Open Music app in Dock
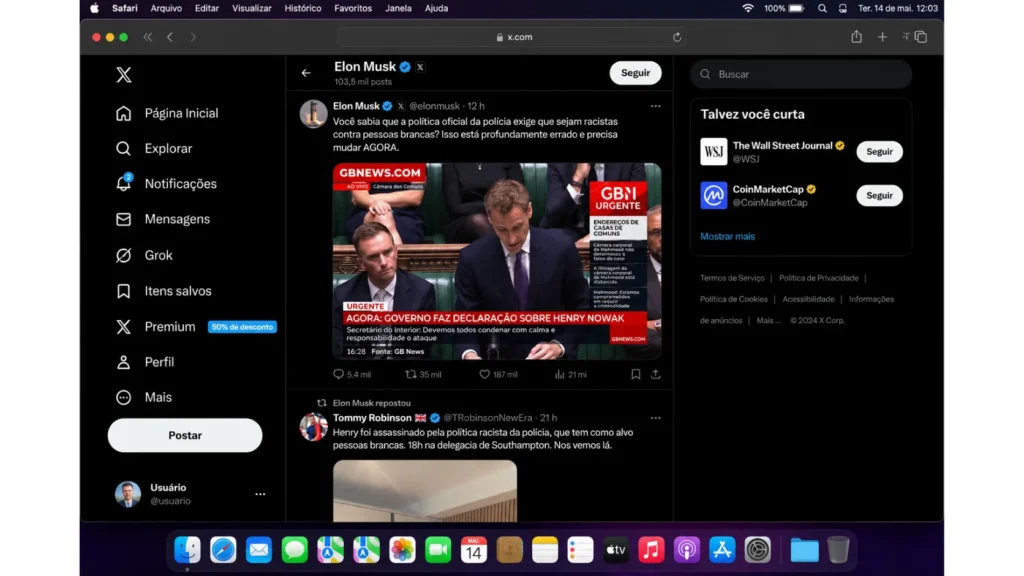 click(651, 550)
